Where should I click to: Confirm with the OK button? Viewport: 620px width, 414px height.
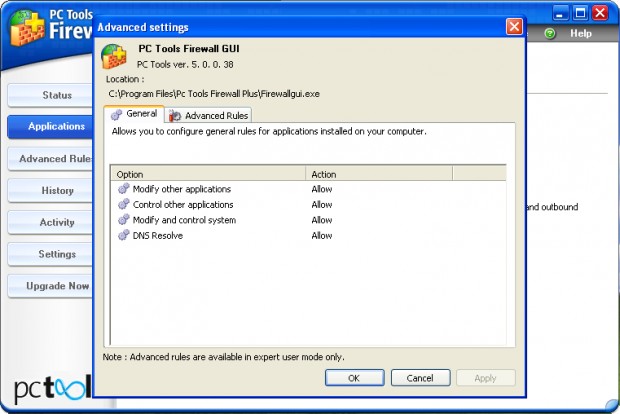[354, 378]
